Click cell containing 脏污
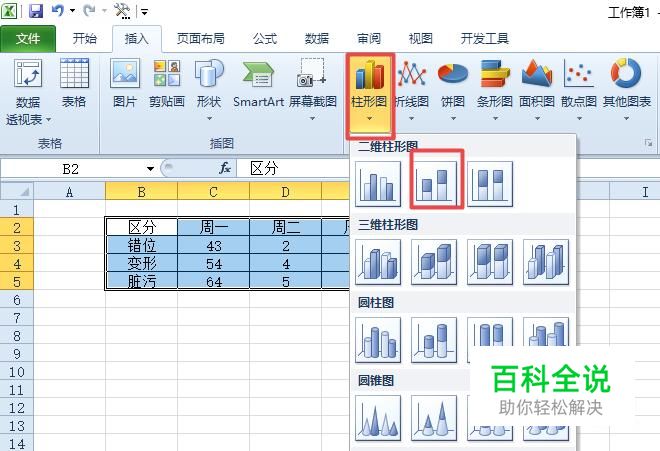The width and height of the screenshot is (660, 451). click(141, 281)
